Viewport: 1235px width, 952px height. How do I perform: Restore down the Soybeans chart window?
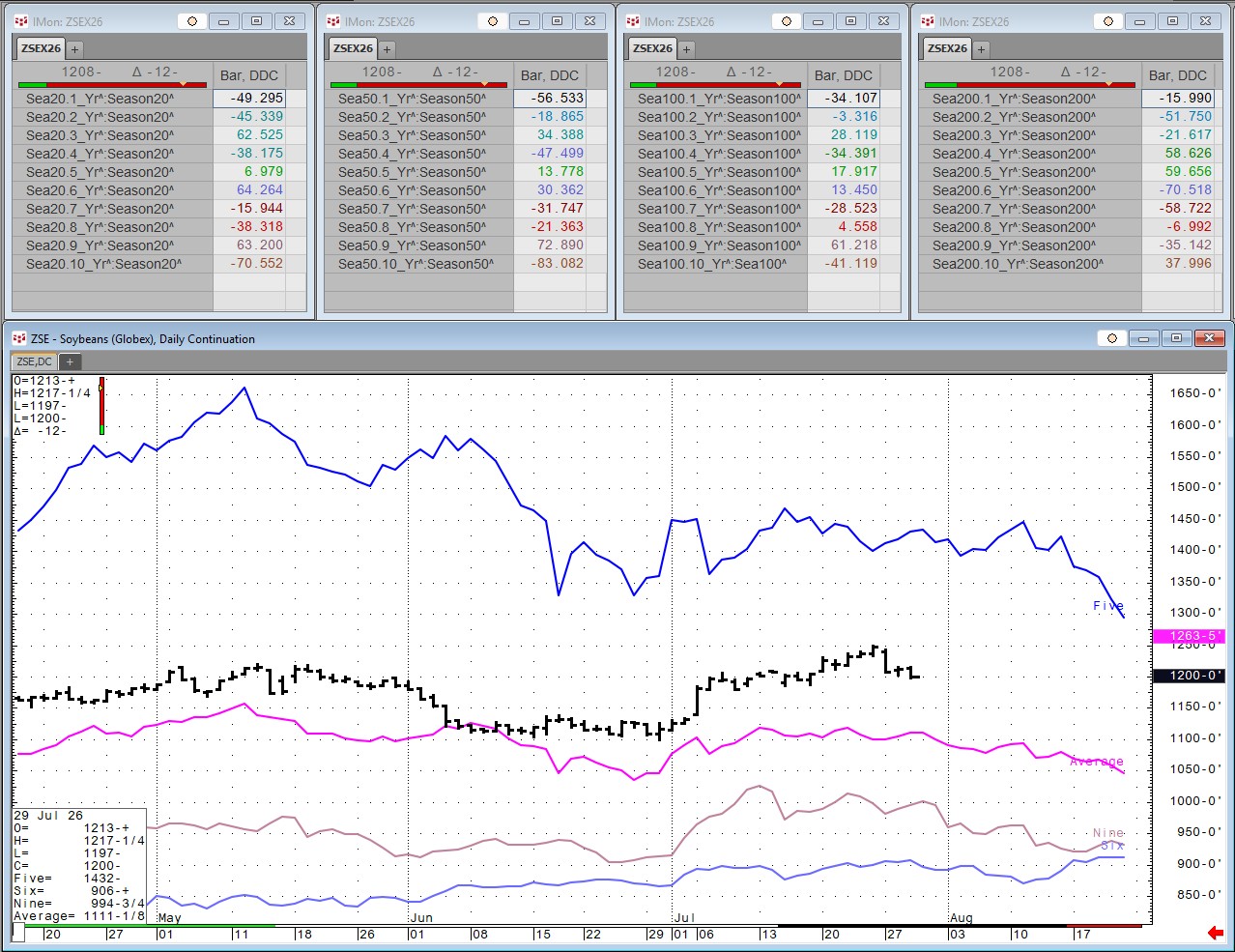click(x=1176, y=338)
